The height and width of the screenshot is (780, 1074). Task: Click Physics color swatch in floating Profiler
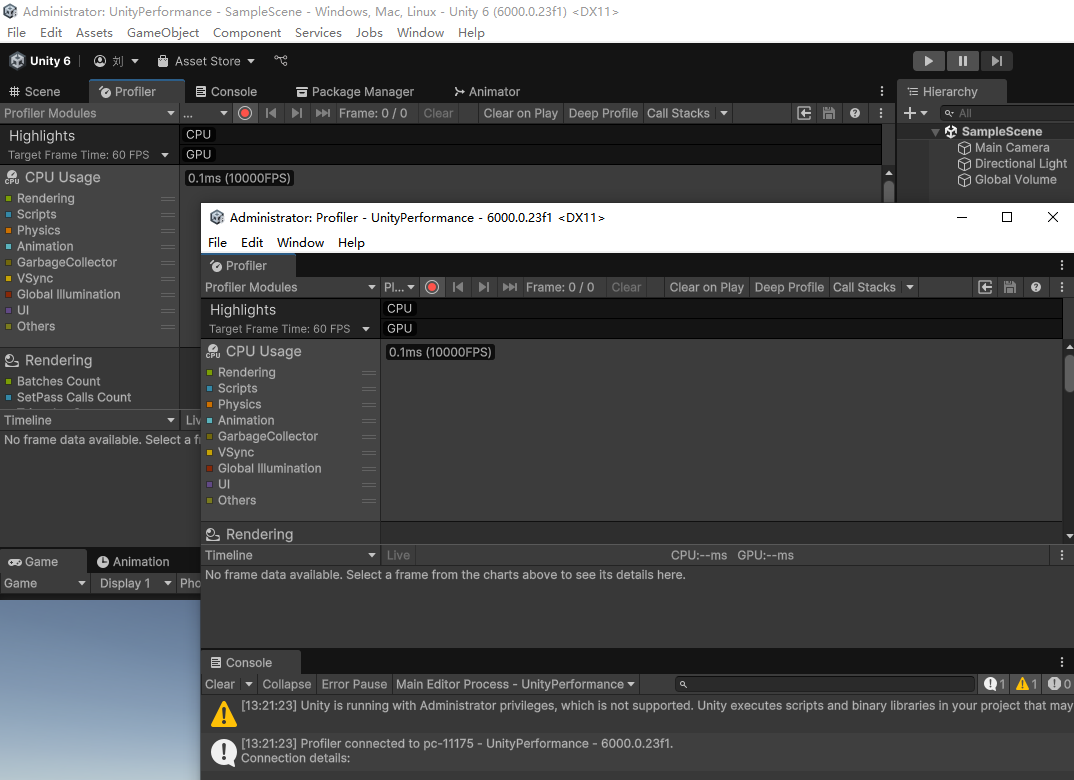click(210, 405)
